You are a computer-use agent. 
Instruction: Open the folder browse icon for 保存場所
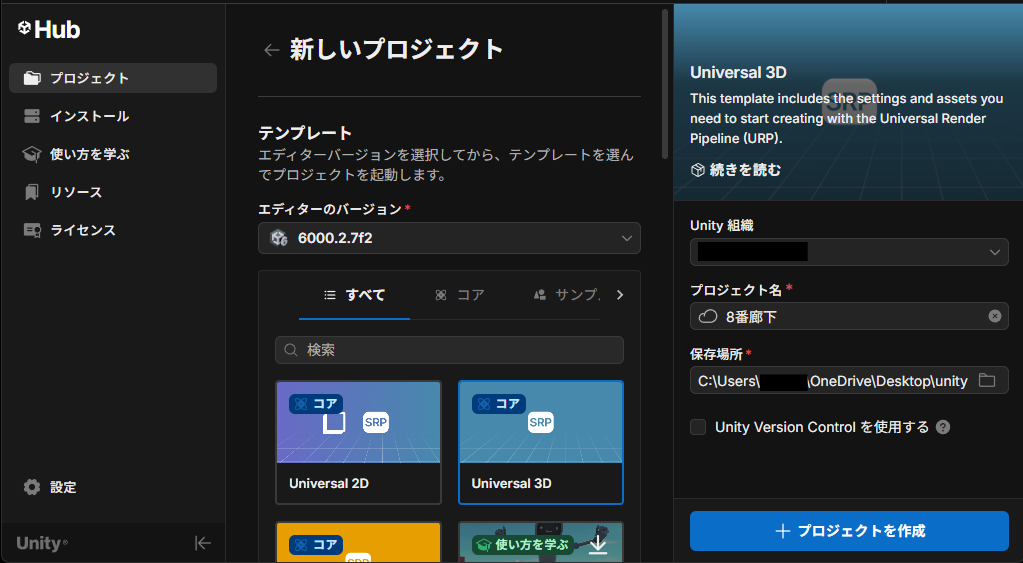click(987, 380)
